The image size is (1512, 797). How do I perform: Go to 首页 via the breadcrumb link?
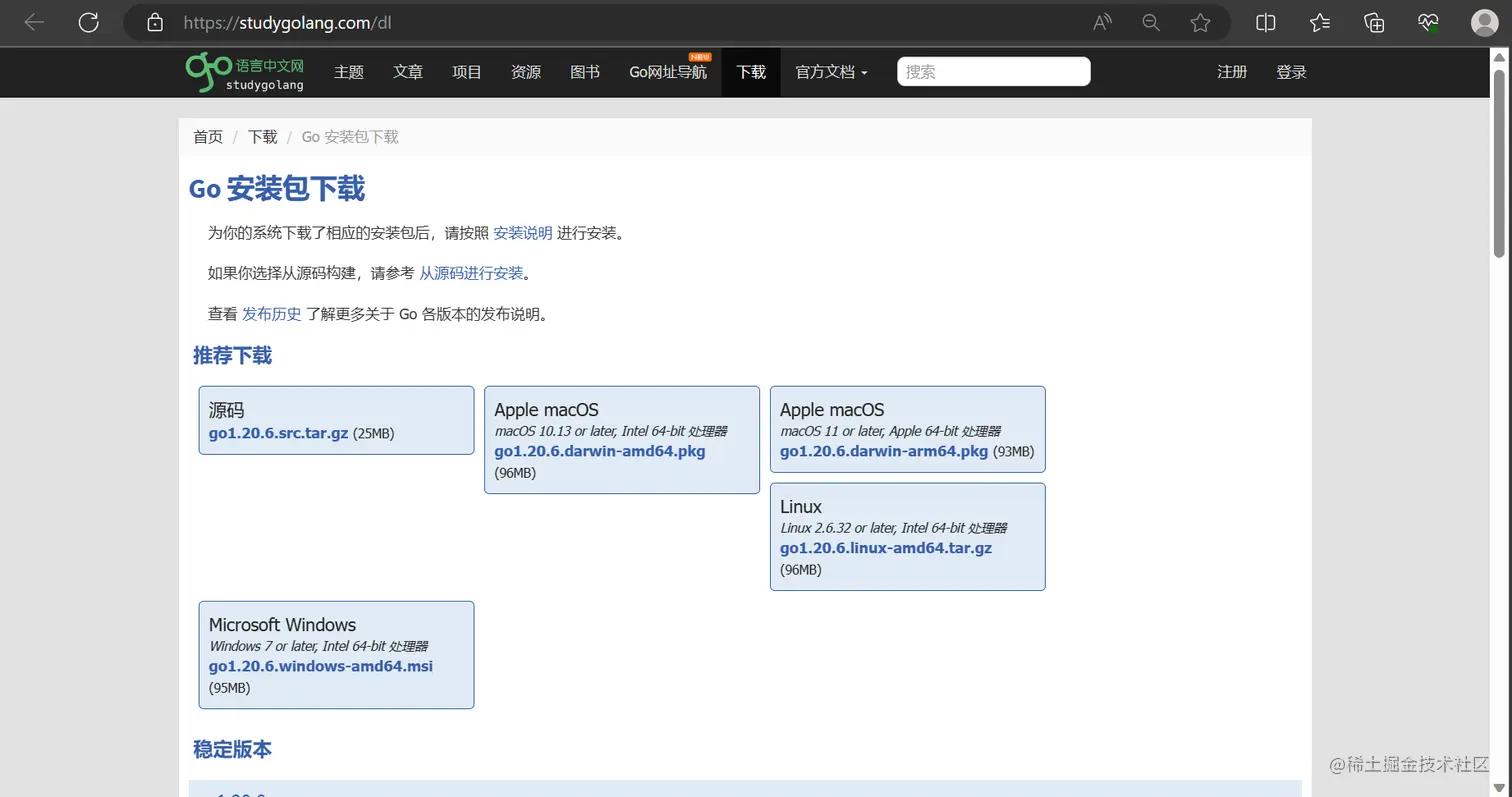pyautogui.click(x=207, y=136)
